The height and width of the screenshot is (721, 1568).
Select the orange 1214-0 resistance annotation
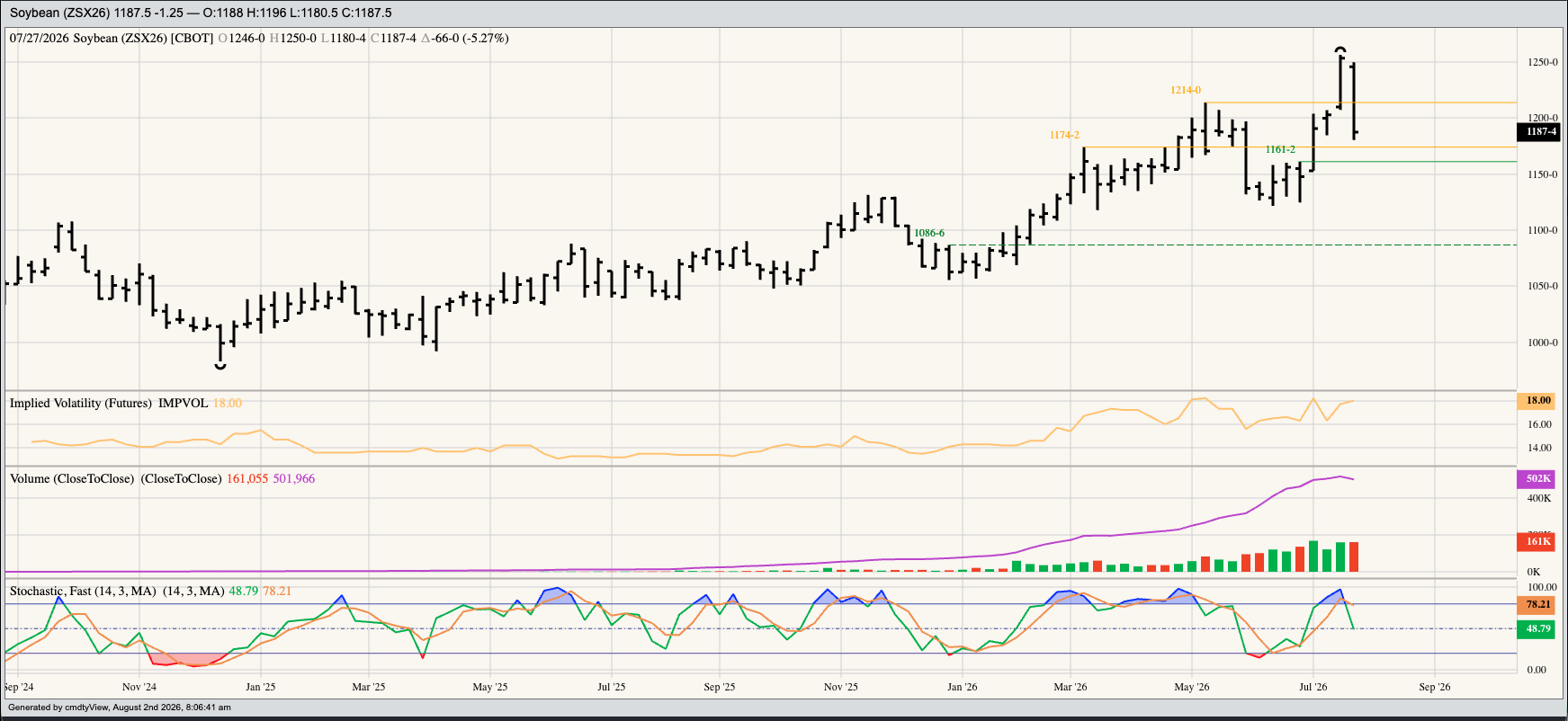(x=1186, y=90)
